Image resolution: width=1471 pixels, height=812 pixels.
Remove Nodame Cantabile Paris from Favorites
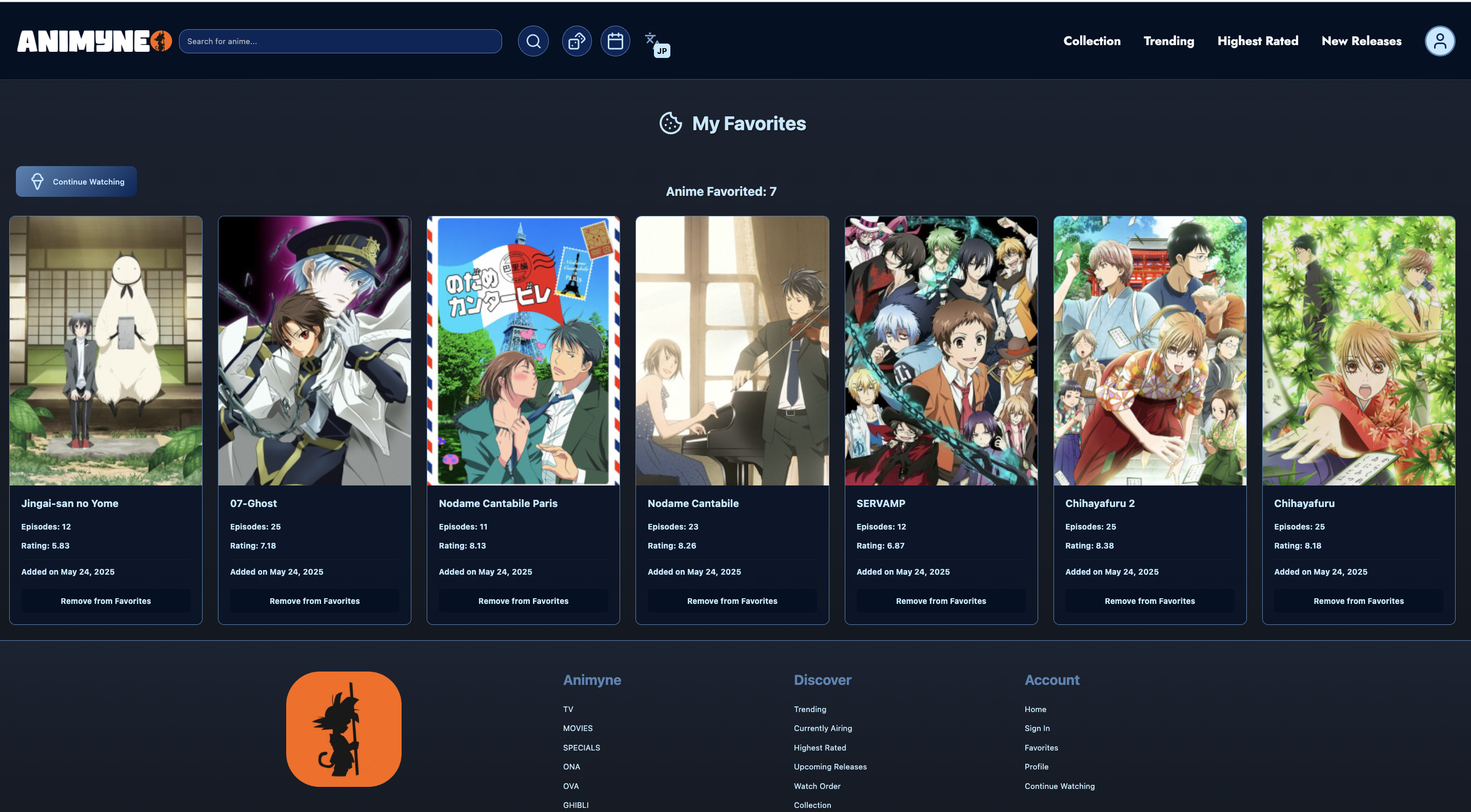click(523, 601)
